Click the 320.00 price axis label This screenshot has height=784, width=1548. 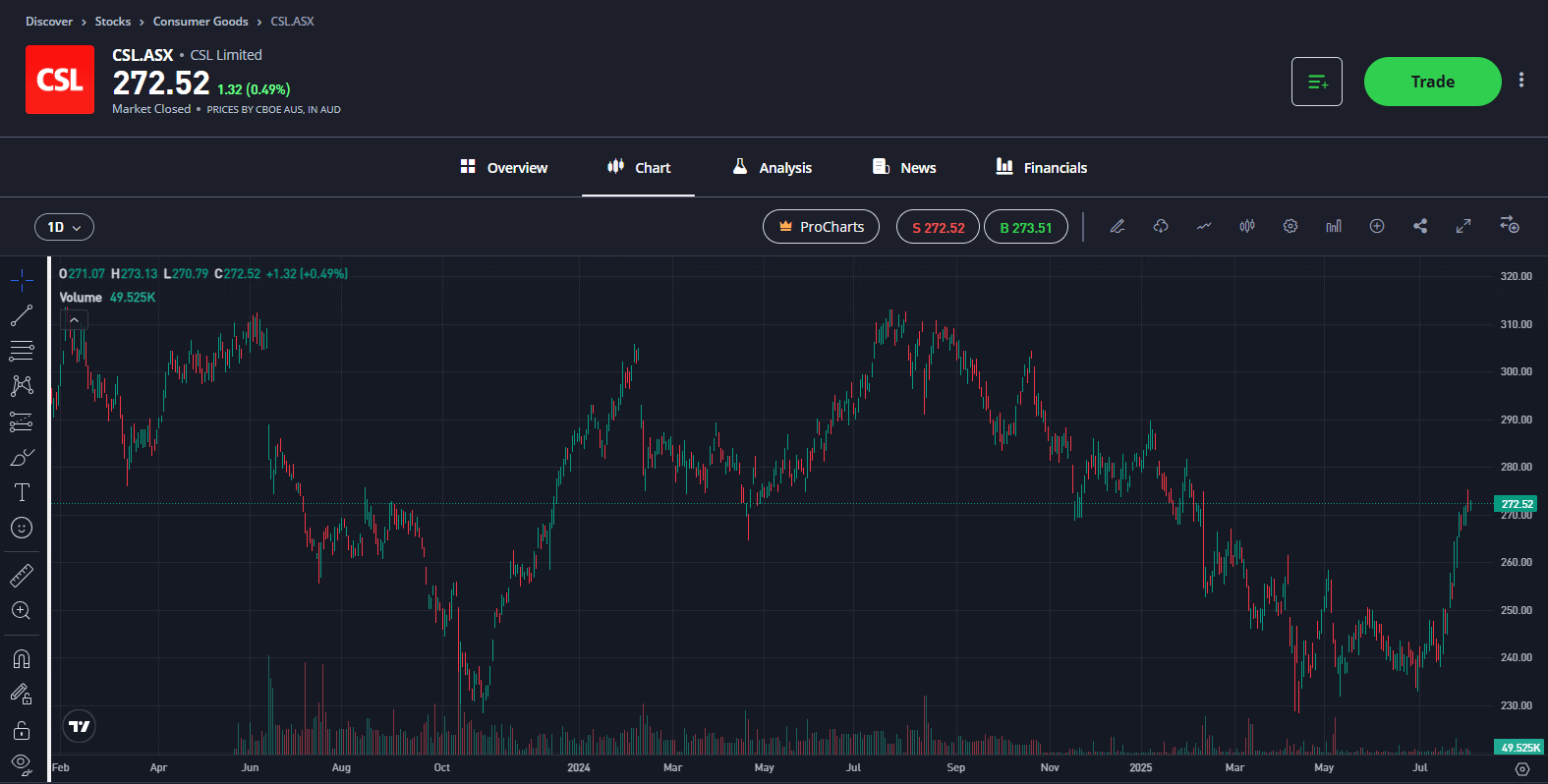[1516, 276]
